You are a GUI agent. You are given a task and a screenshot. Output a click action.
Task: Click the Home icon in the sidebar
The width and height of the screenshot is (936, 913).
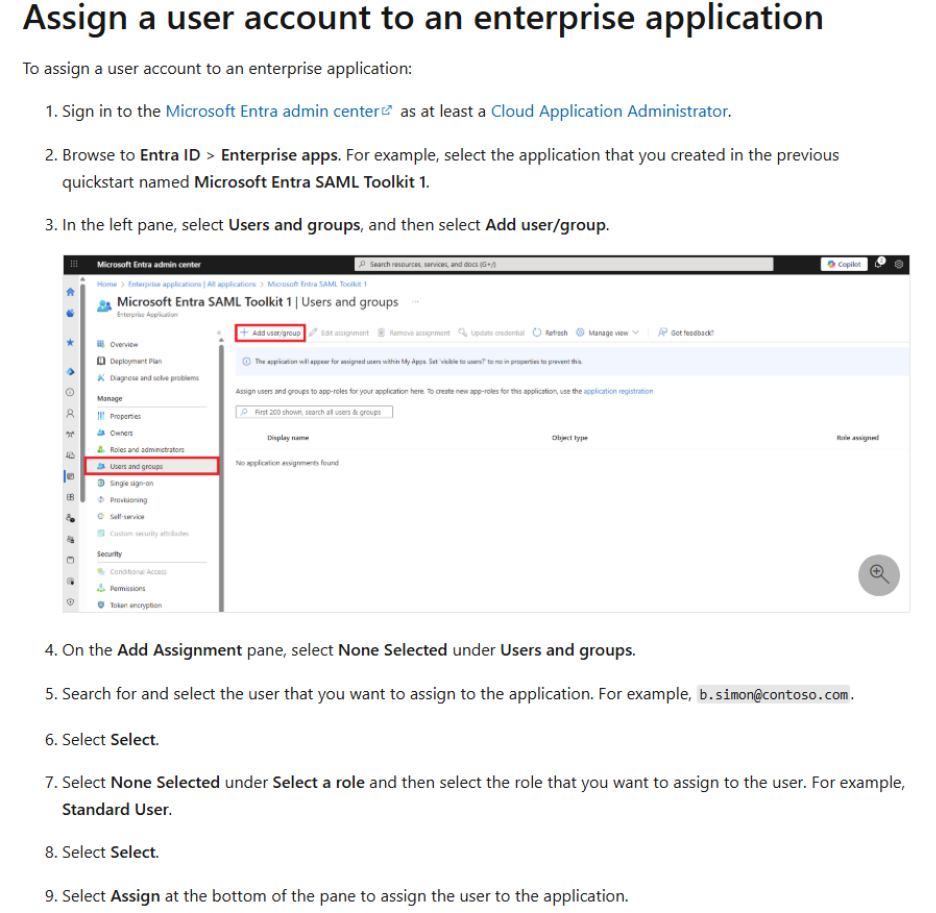tap(70, 292)
